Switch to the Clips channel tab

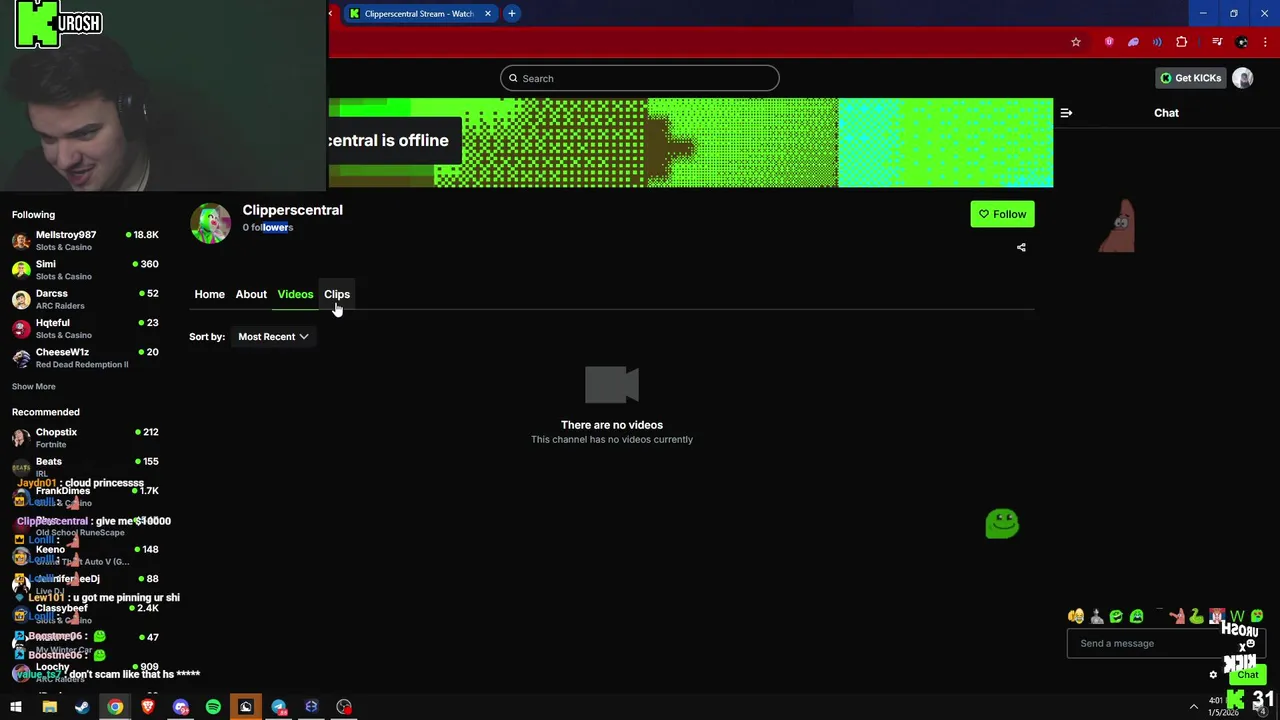(337, 294)
